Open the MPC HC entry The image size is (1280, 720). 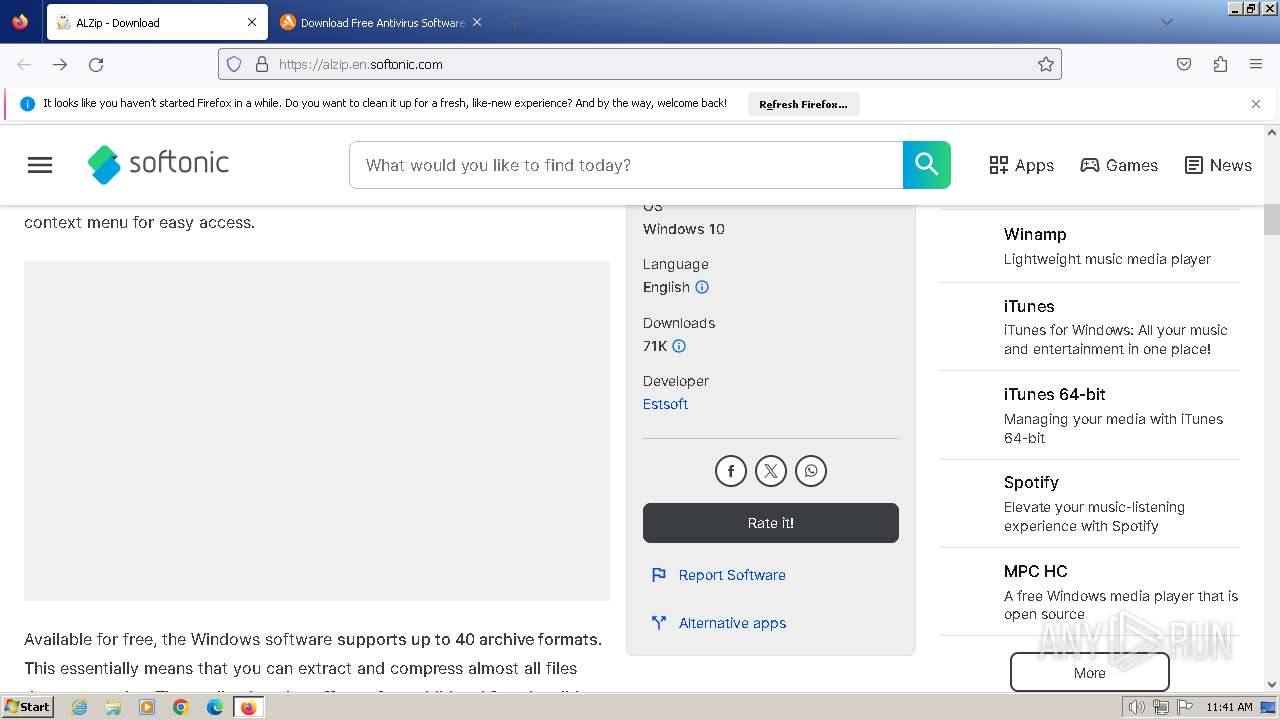pos(1090,592)
